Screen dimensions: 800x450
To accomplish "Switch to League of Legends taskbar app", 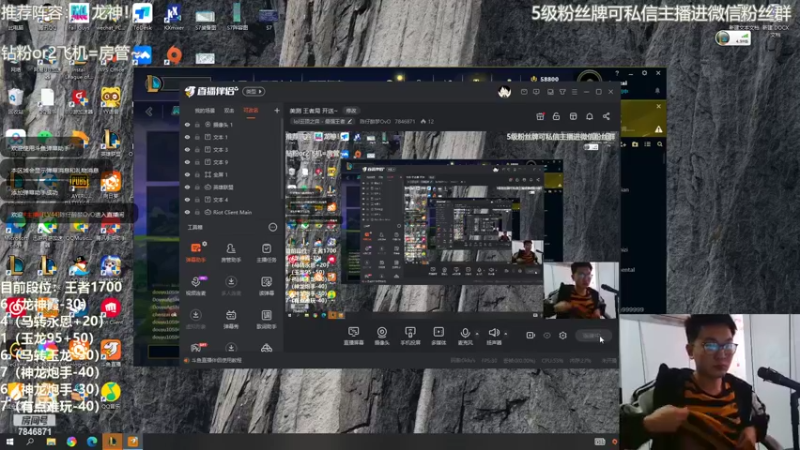I will coord(112,441).
